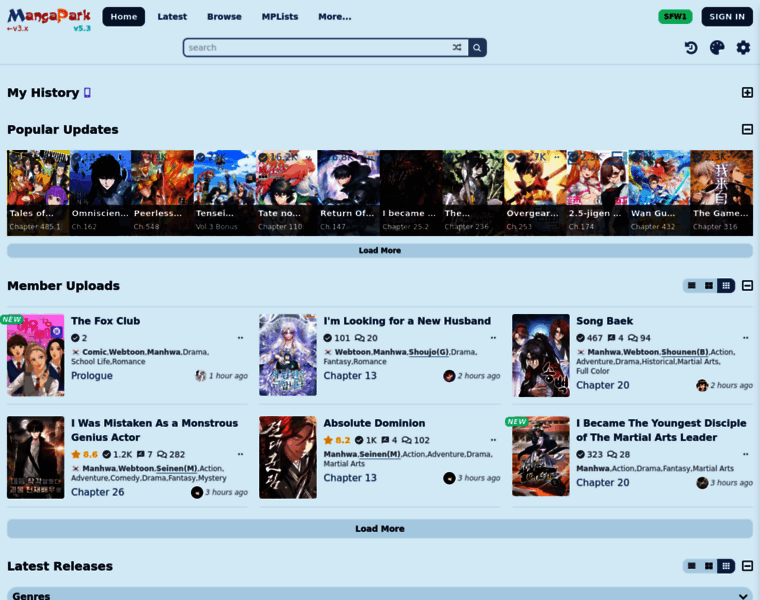Click the MangaPark logo
The image size is (760, 600).
coord(49,16)
